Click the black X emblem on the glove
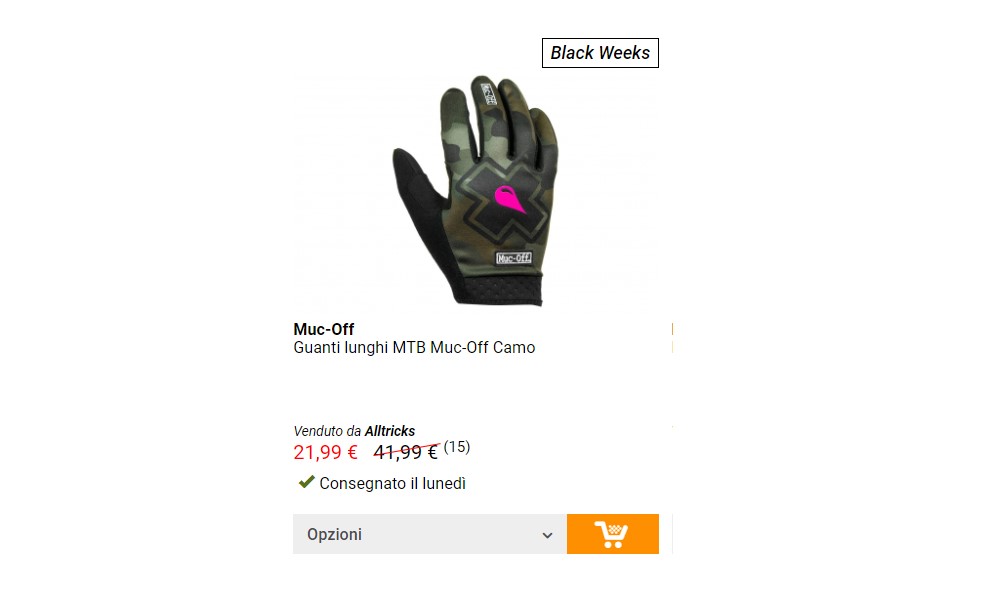This screenshot has width=1000, height=600. pyautogui.click(x=502, y=199)
